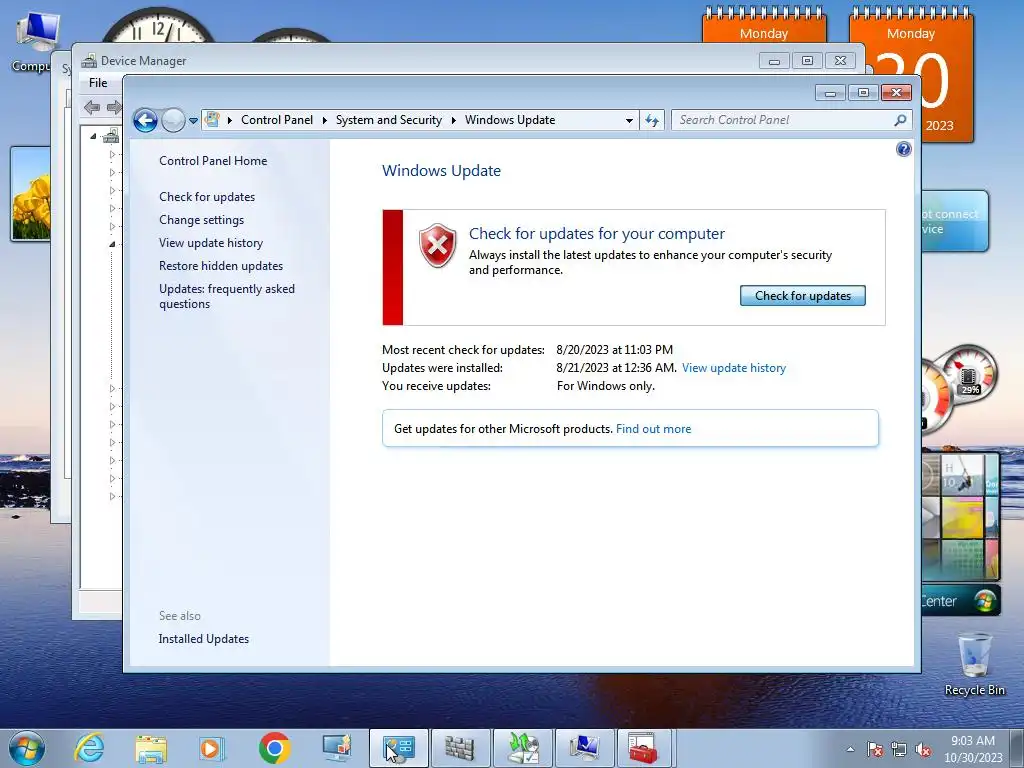This screenshot has width=1024, height=768.
Task: Open Updates: frequently asked questions
Action: click(x=227, y=296)
